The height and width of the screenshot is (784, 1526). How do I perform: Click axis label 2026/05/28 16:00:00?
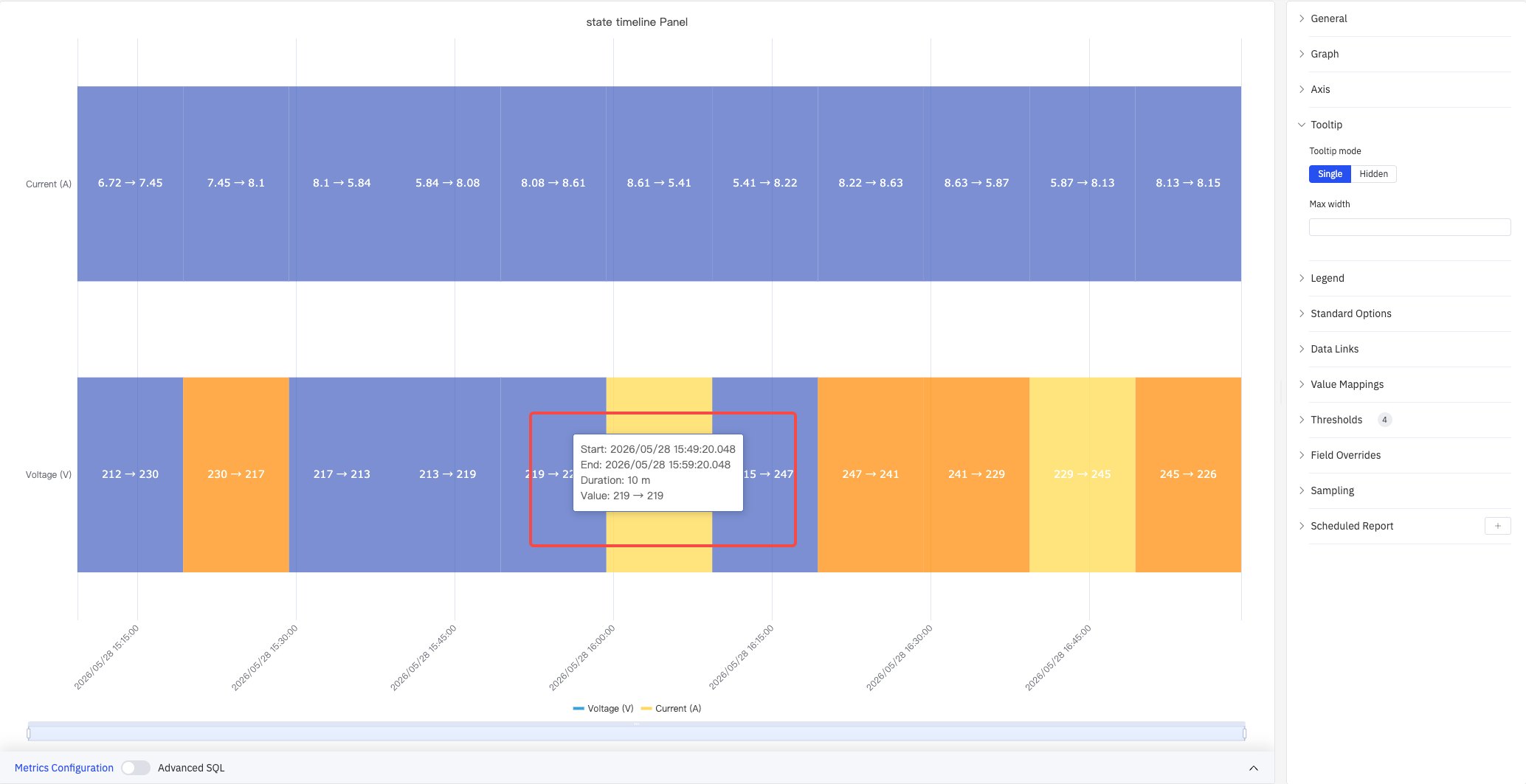581,657
